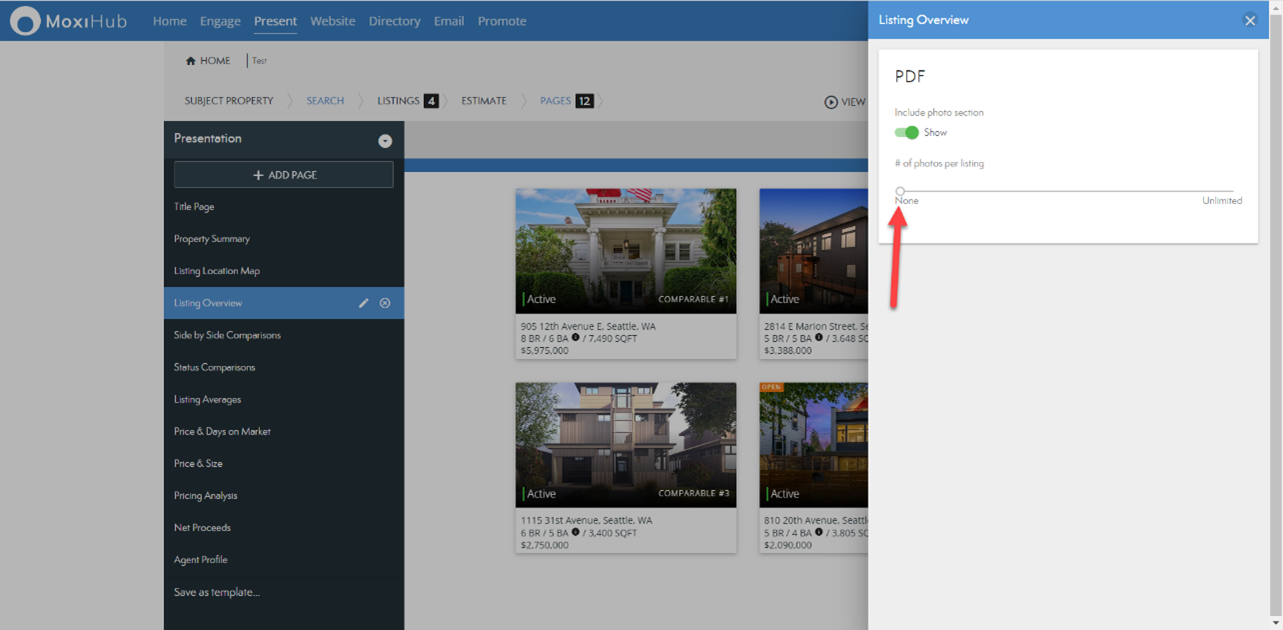Screen dimensions: 1283x630
Task: Click the Add Page button
Action: [284, 175]
